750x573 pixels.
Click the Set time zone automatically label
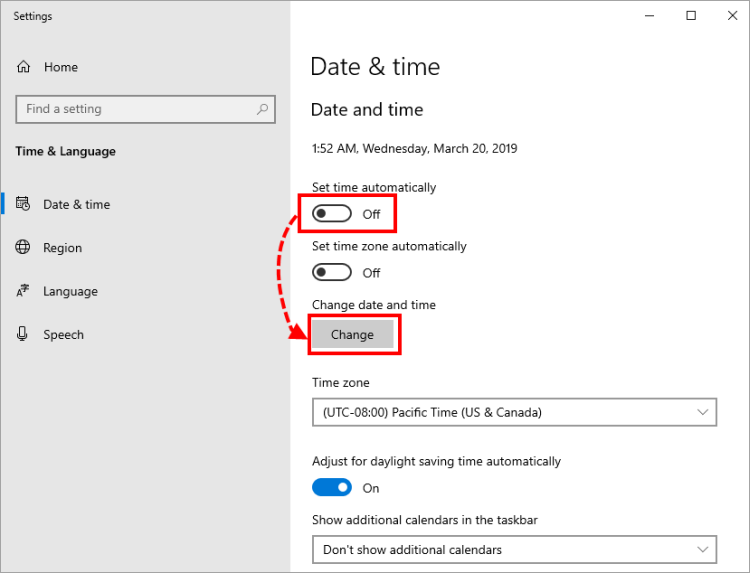(x=389, y=246)
